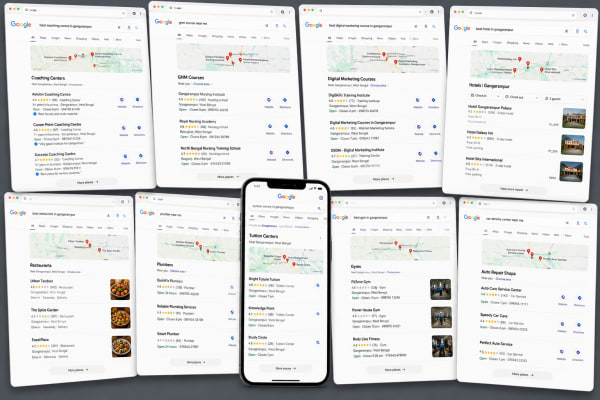600x400 pixels.
Task: Open Website icon for Speedy Car Care
Action: click(562, 324)
